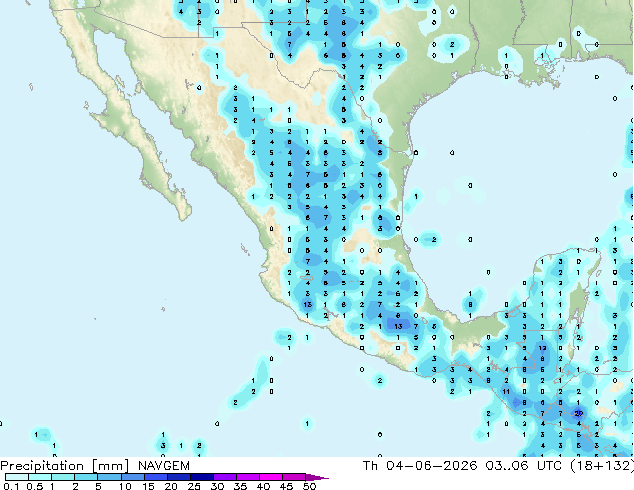
Task: Click the '0.5' legend scale label
Action: click(x=34, y=486)
